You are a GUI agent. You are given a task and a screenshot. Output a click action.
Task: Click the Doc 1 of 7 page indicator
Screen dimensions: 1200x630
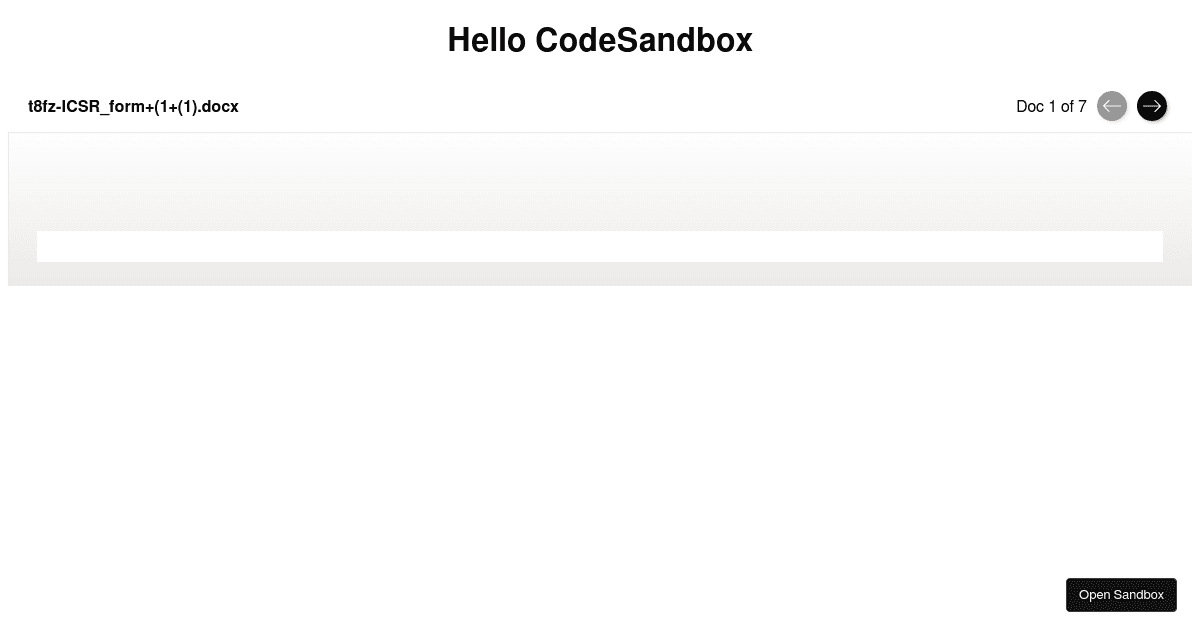point(1051,106)
